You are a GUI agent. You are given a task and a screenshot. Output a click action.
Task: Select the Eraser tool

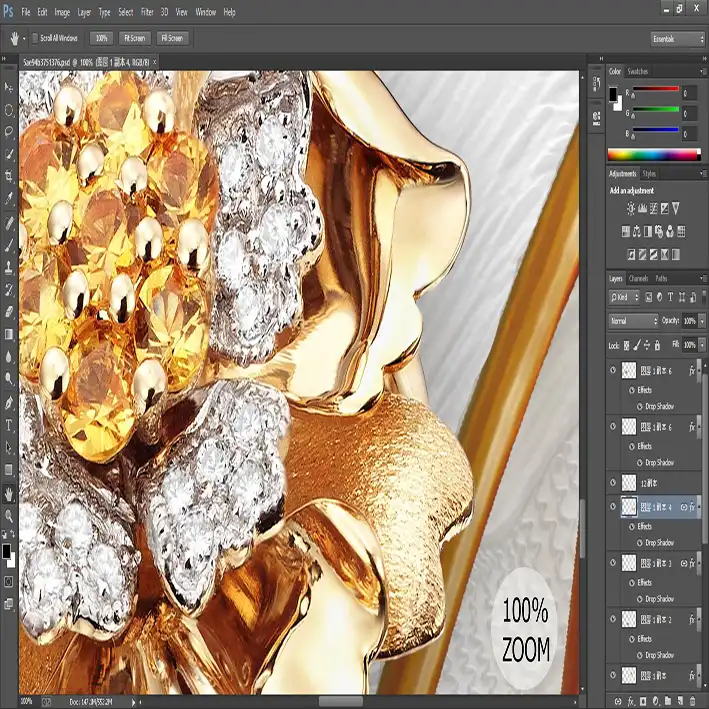click(x=9, y=312)
